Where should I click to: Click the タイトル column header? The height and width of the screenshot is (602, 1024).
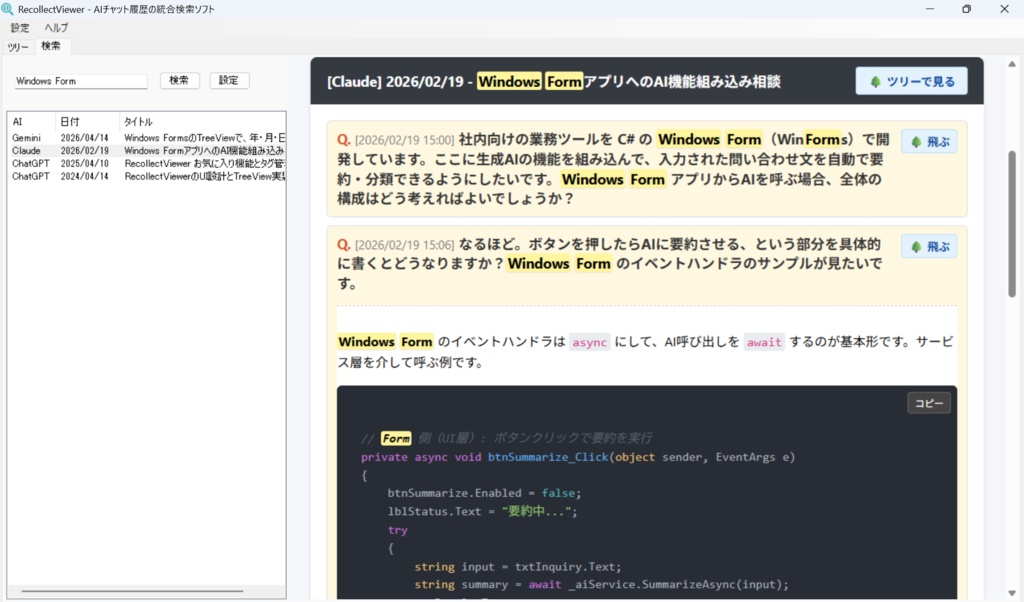point(202,121)
